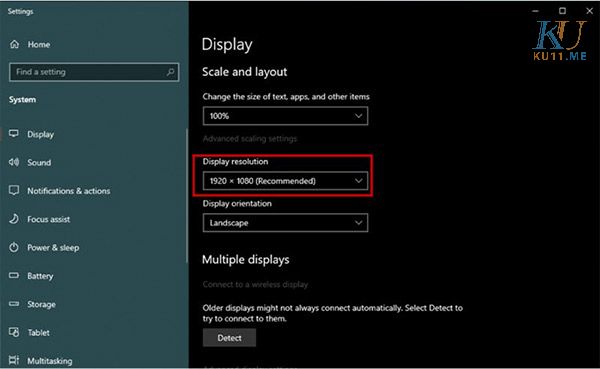Expand the 100% scale dropdown

(285, 116)
